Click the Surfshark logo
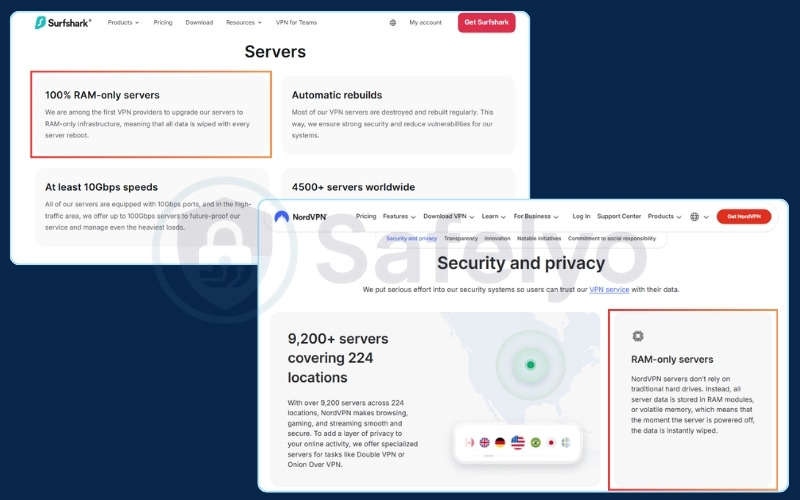Screen dimensions: 800x500 tap(63, 22)
